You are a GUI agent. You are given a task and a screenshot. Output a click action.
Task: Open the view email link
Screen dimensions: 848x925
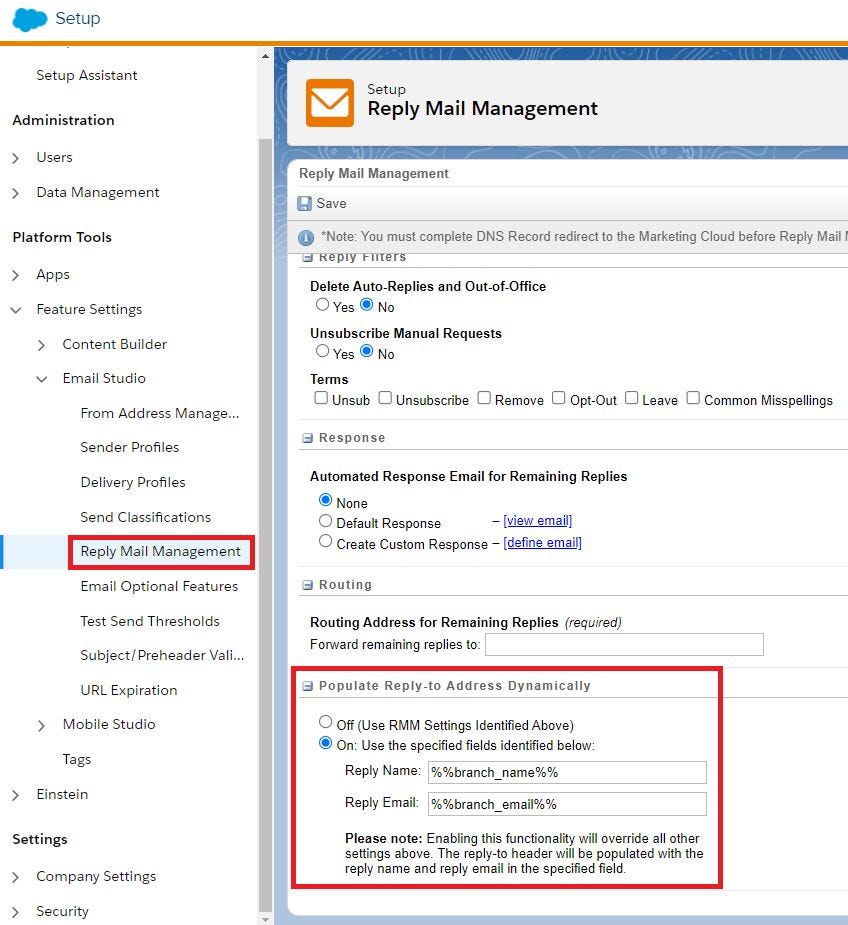[538, 521]
